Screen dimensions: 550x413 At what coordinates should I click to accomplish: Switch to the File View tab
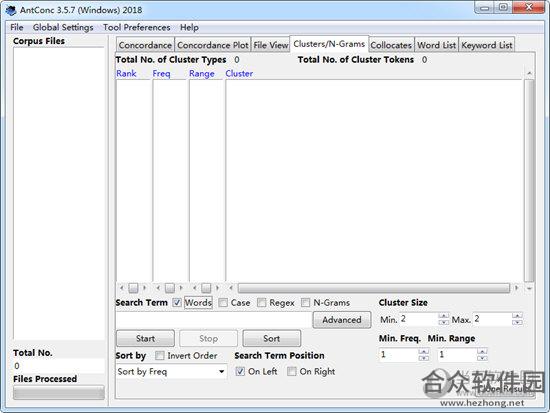coord(270,45)
